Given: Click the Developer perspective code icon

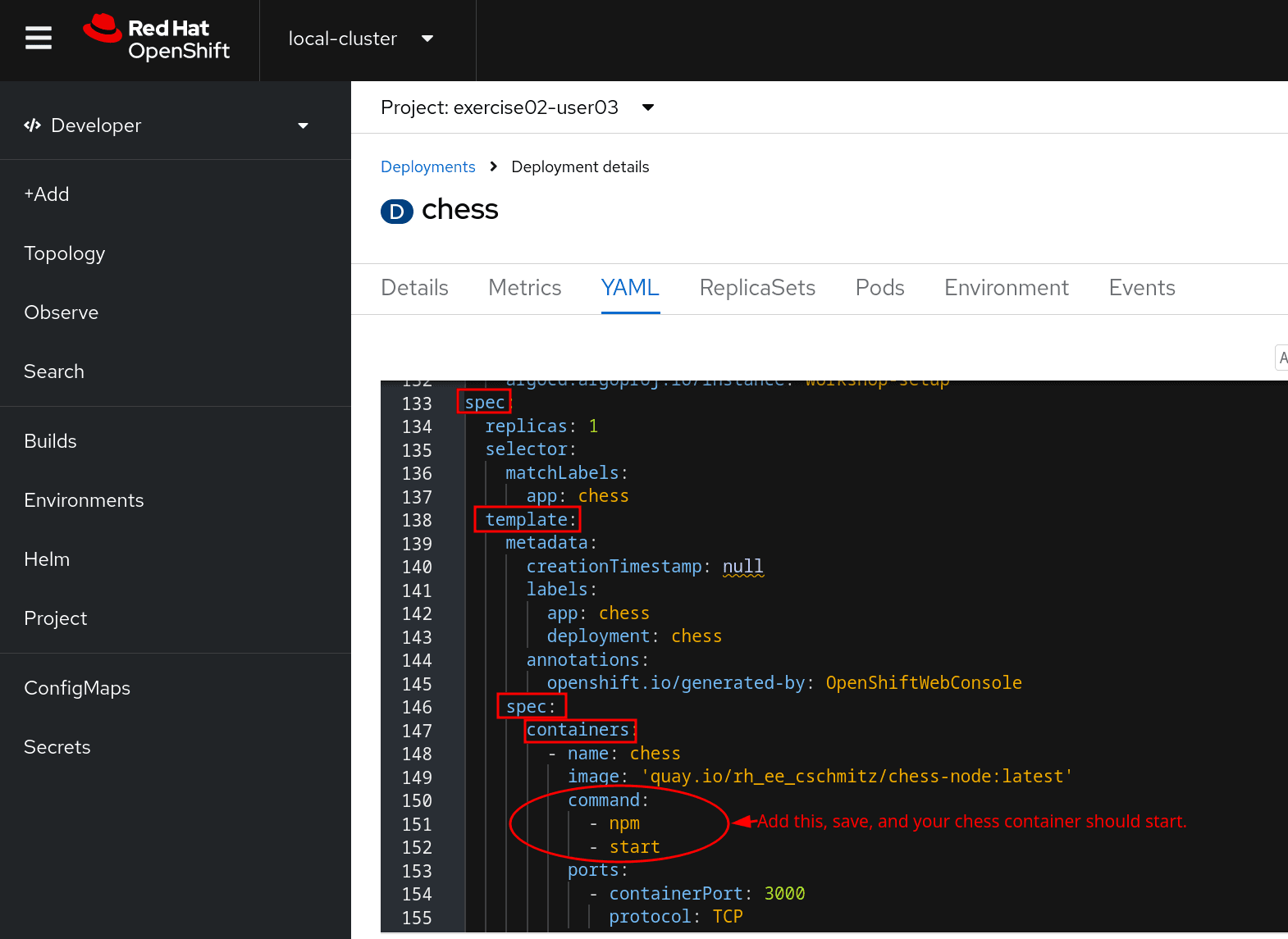Looking at the screenshot, I should point(33,125).
